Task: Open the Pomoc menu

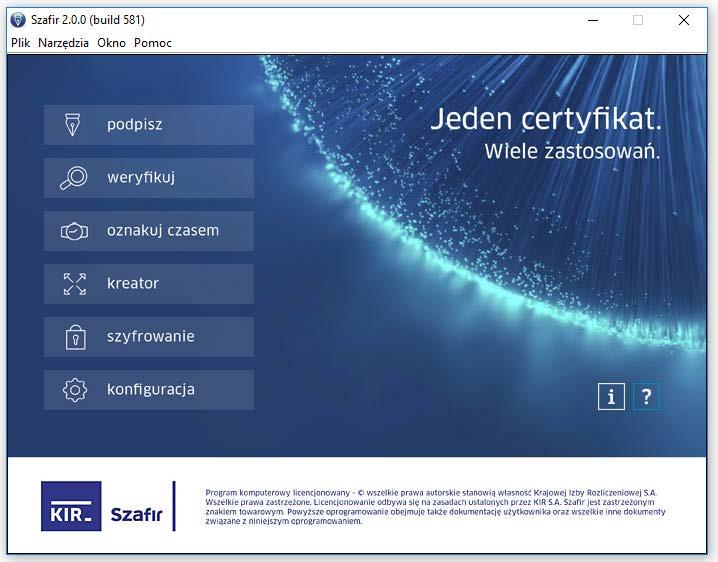Action: (153, 43)
